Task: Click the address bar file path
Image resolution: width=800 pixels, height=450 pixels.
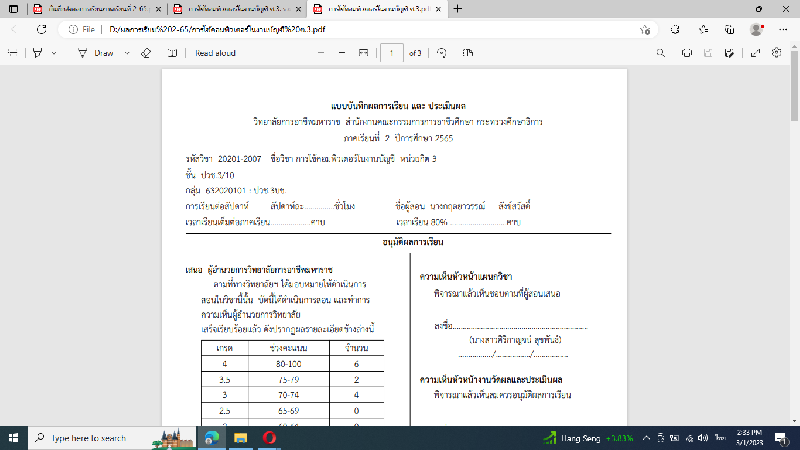Action: [x=217, y=30]
